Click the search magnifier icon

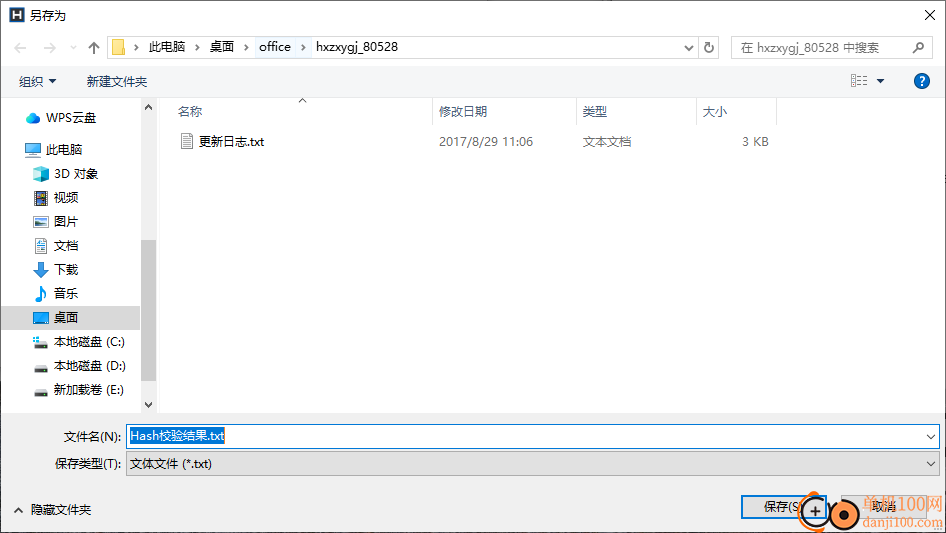(918, 47)
